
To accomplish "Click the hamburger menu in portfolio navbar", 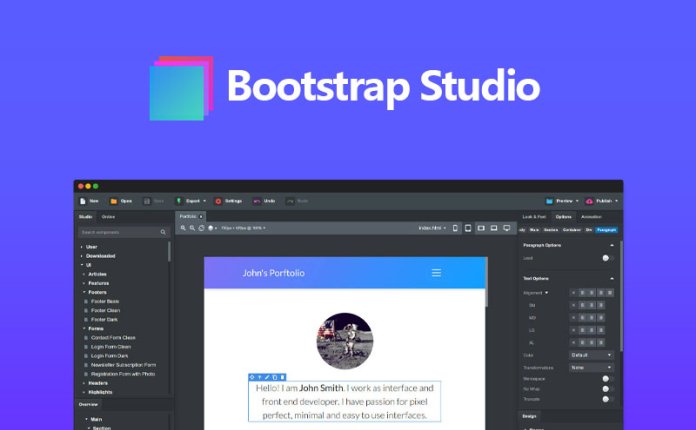I will pyautogui.click(x=436, y=273).
